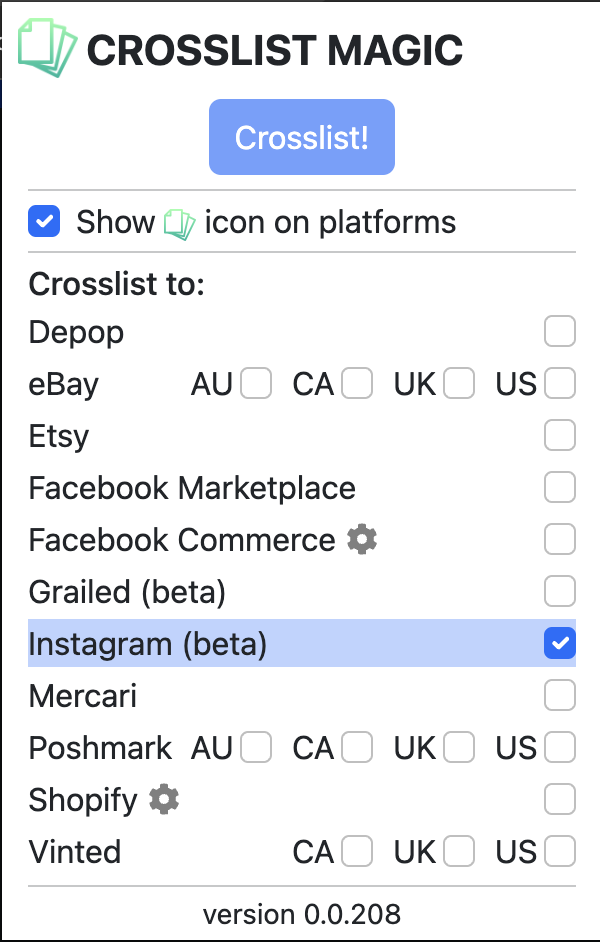
Task: Check the Facebook Commerce checkbox
Action: [559, 539]
